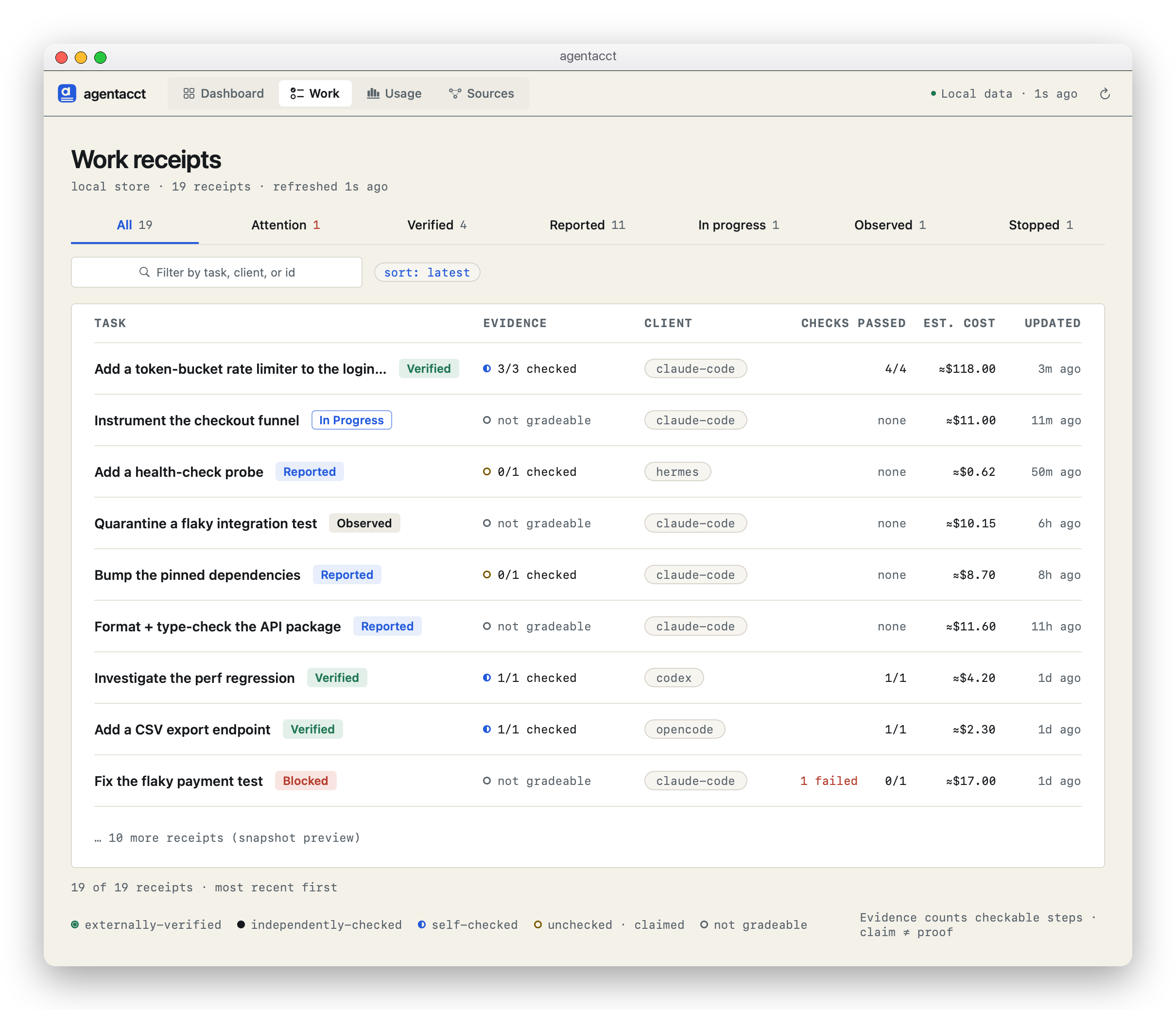This screenshot has height=1010, width=1176.
Task: Click the Local data 1s ago status
Action: point(1003,94)
